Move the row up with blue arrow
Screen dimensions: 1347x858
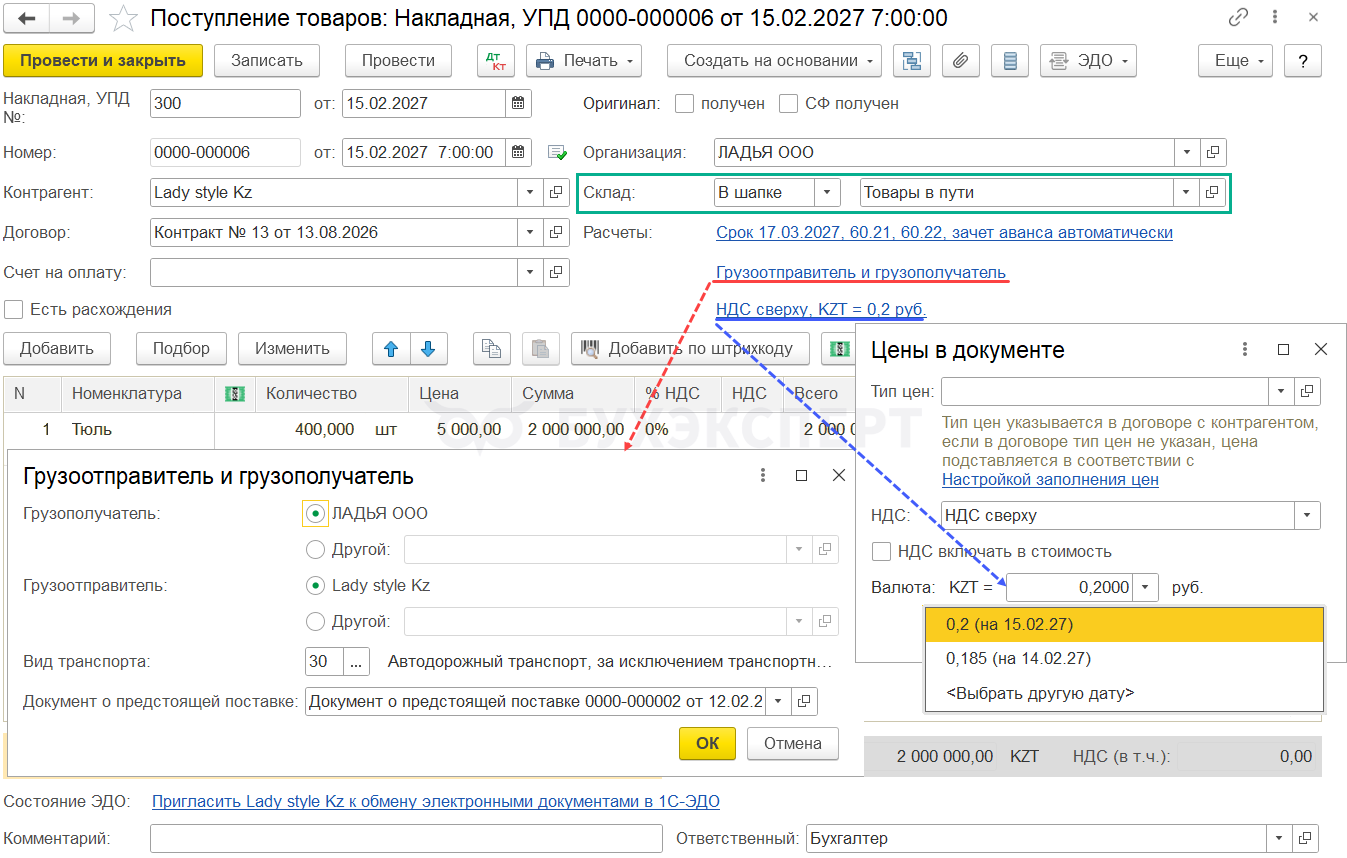point(391,348)
